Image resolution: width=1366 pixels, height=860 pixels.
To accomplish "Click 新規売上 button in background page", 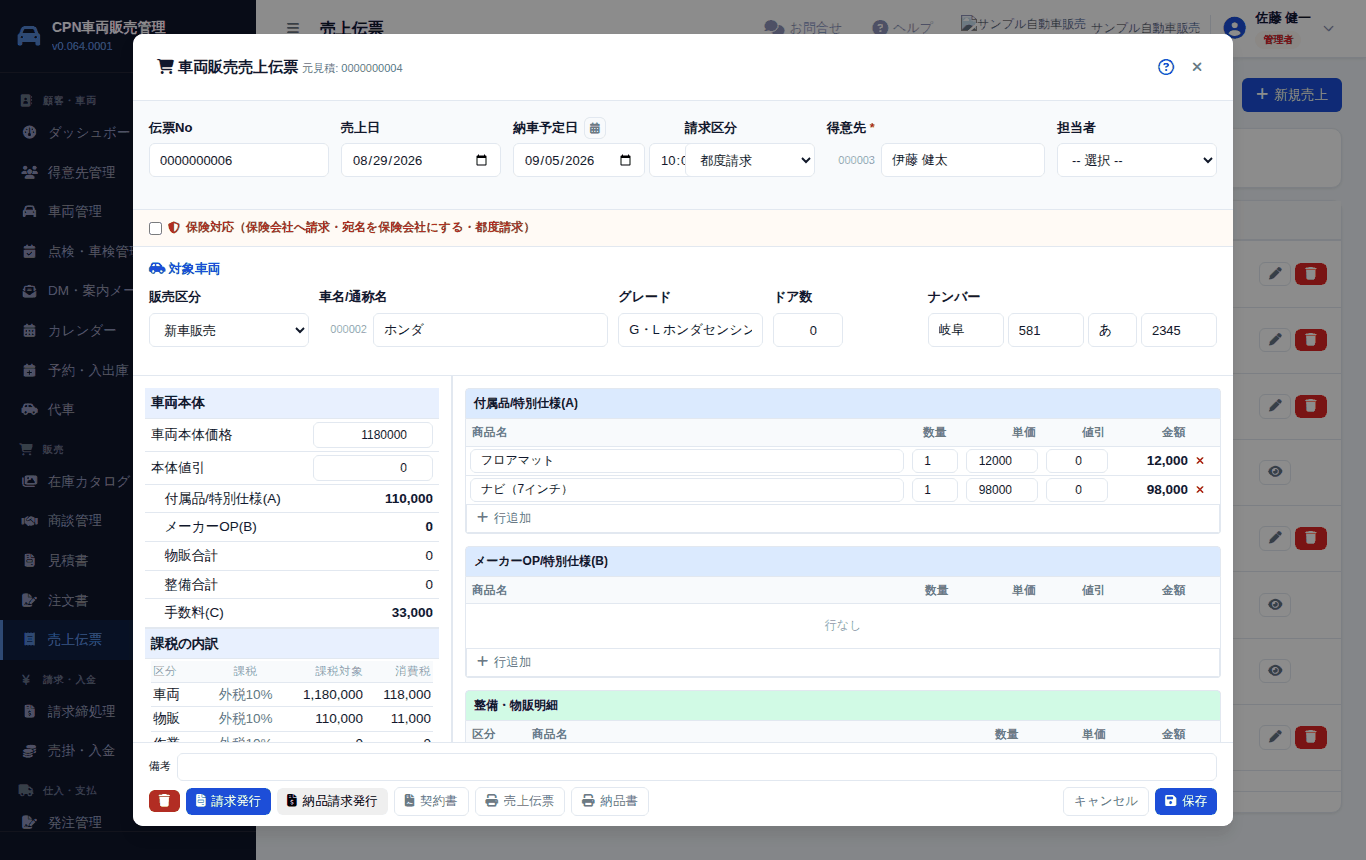I will (x=1292, y=95).
